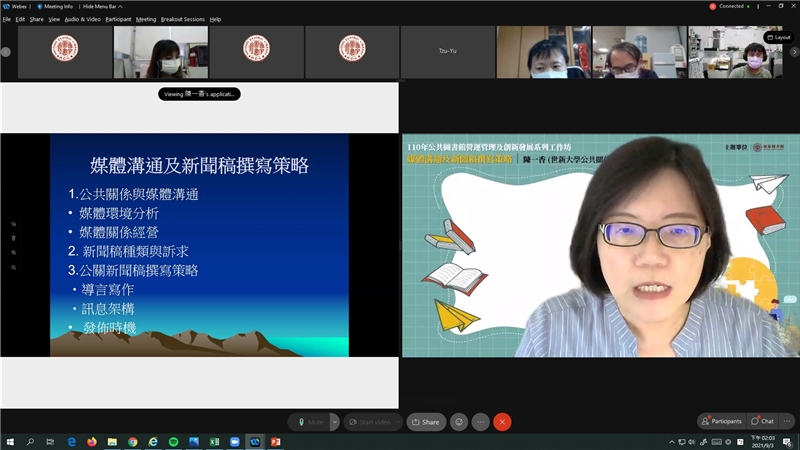Image resolution: width=800 pixels, height=450 pixels.
Task: Open the Breakout Sessions menu
Action: [182, 19]
